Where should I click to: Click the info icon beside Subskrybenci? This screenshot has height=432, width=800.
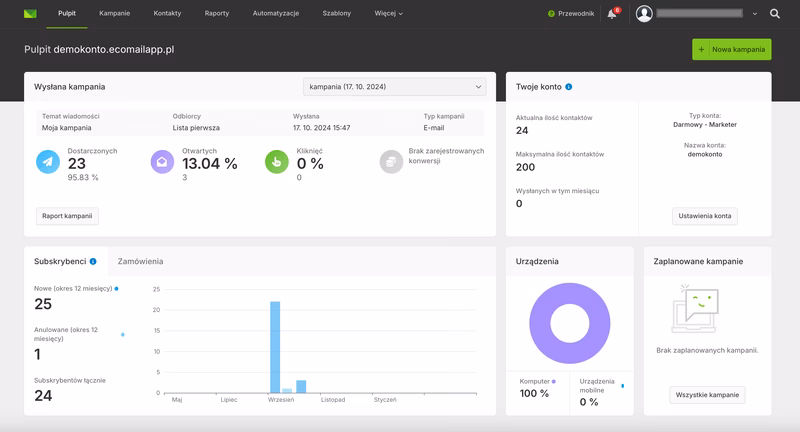coord(93,261)
